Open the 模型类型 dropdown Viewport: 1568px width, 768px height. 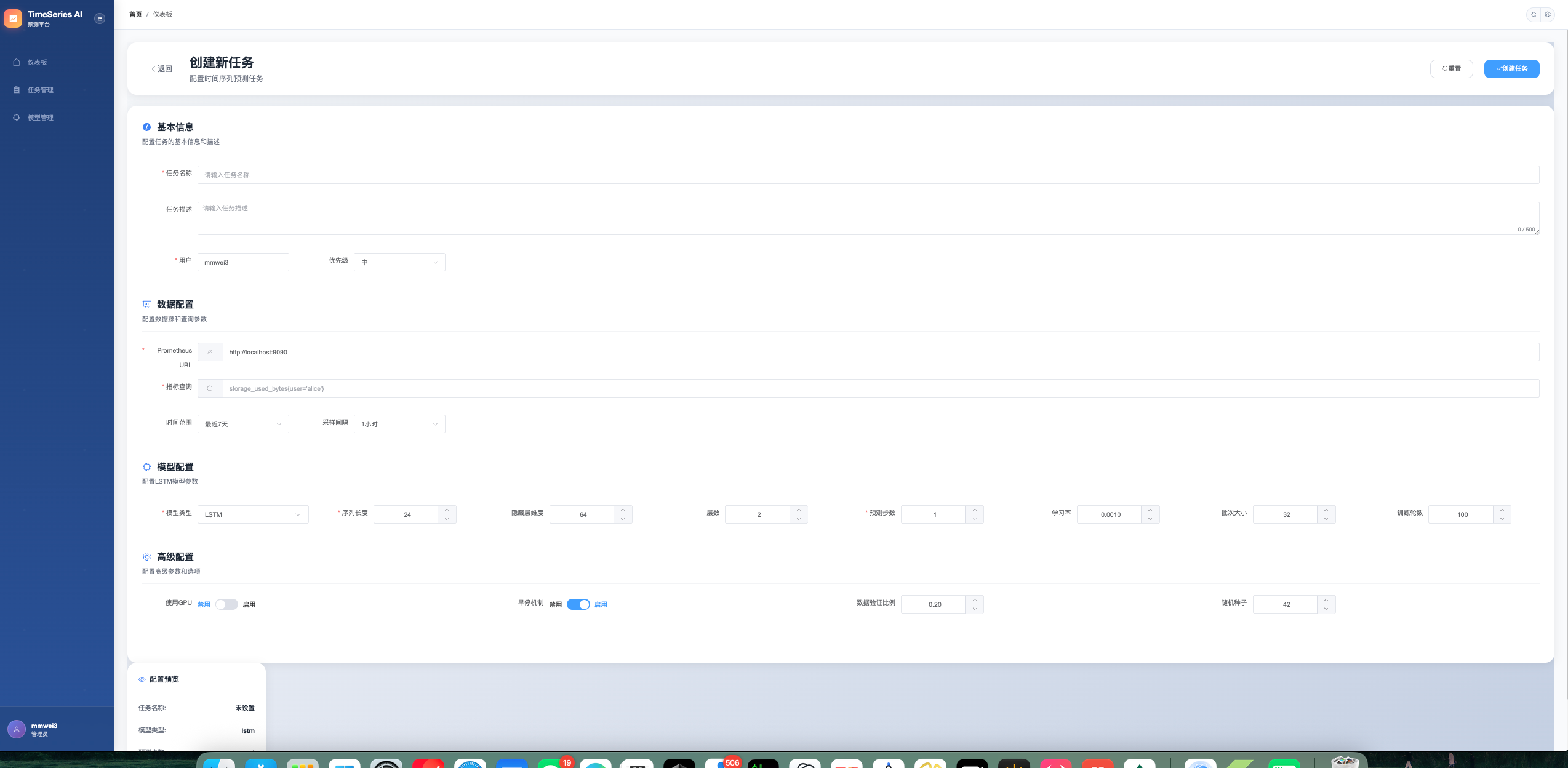click(x=253, y=514)
